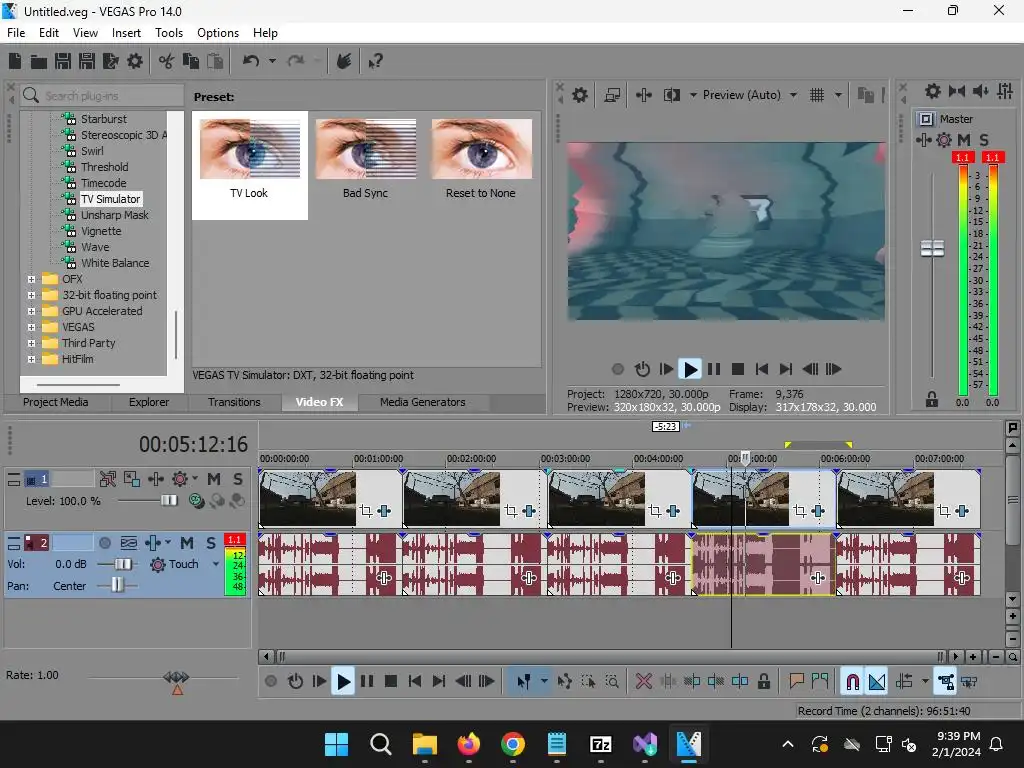Expand the OFX folder
Viewport: 1024px width, 768px height.
31,279
